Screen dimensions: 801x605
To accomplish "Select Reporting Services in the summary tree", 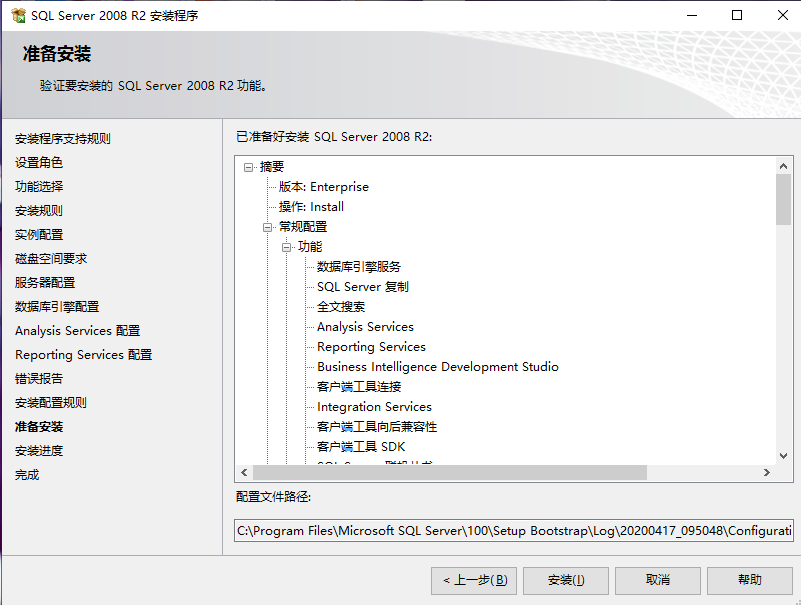I will [371, 346].
